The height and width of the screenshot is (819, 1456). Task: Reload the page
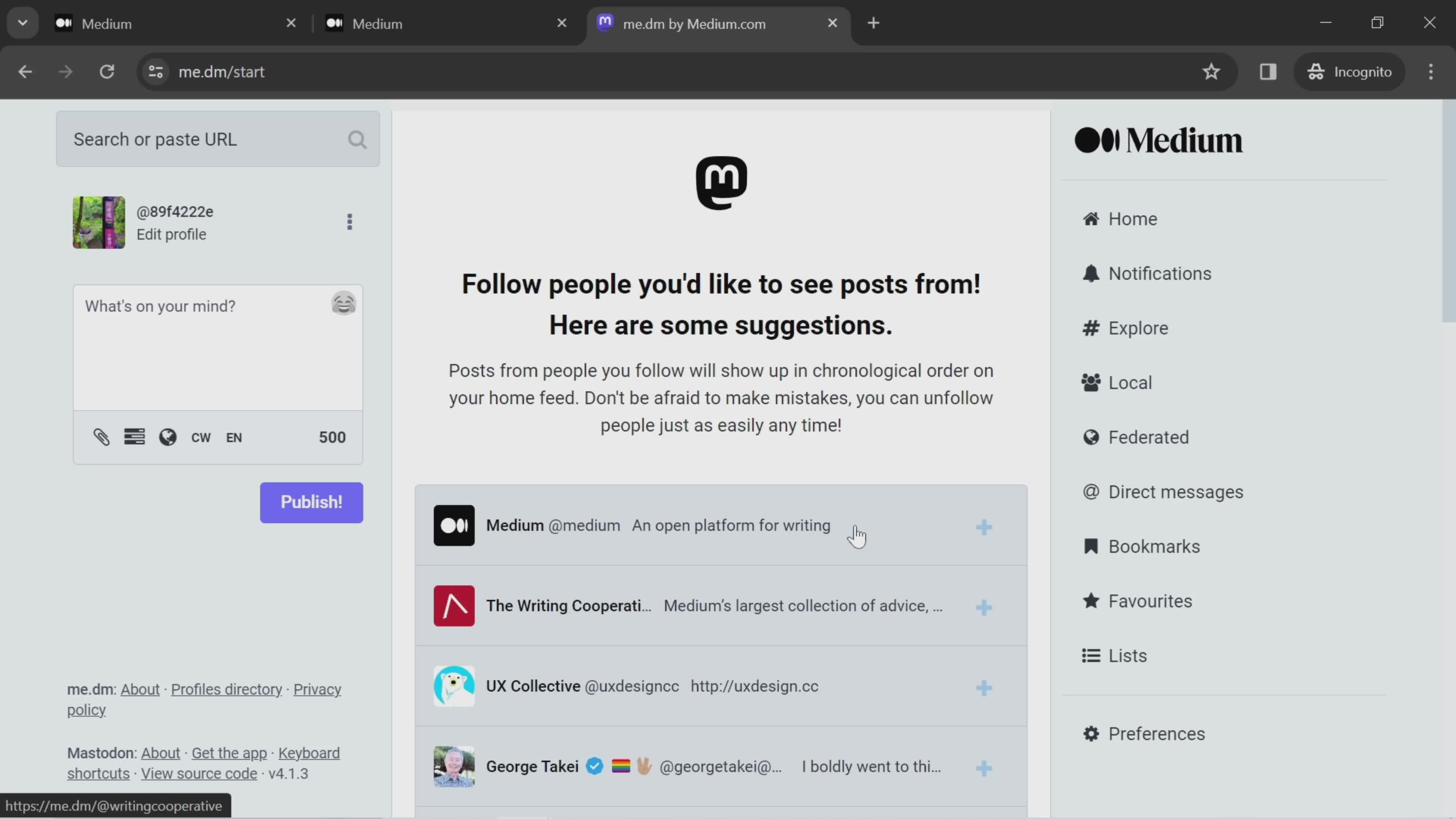click(x=107, y=72)
